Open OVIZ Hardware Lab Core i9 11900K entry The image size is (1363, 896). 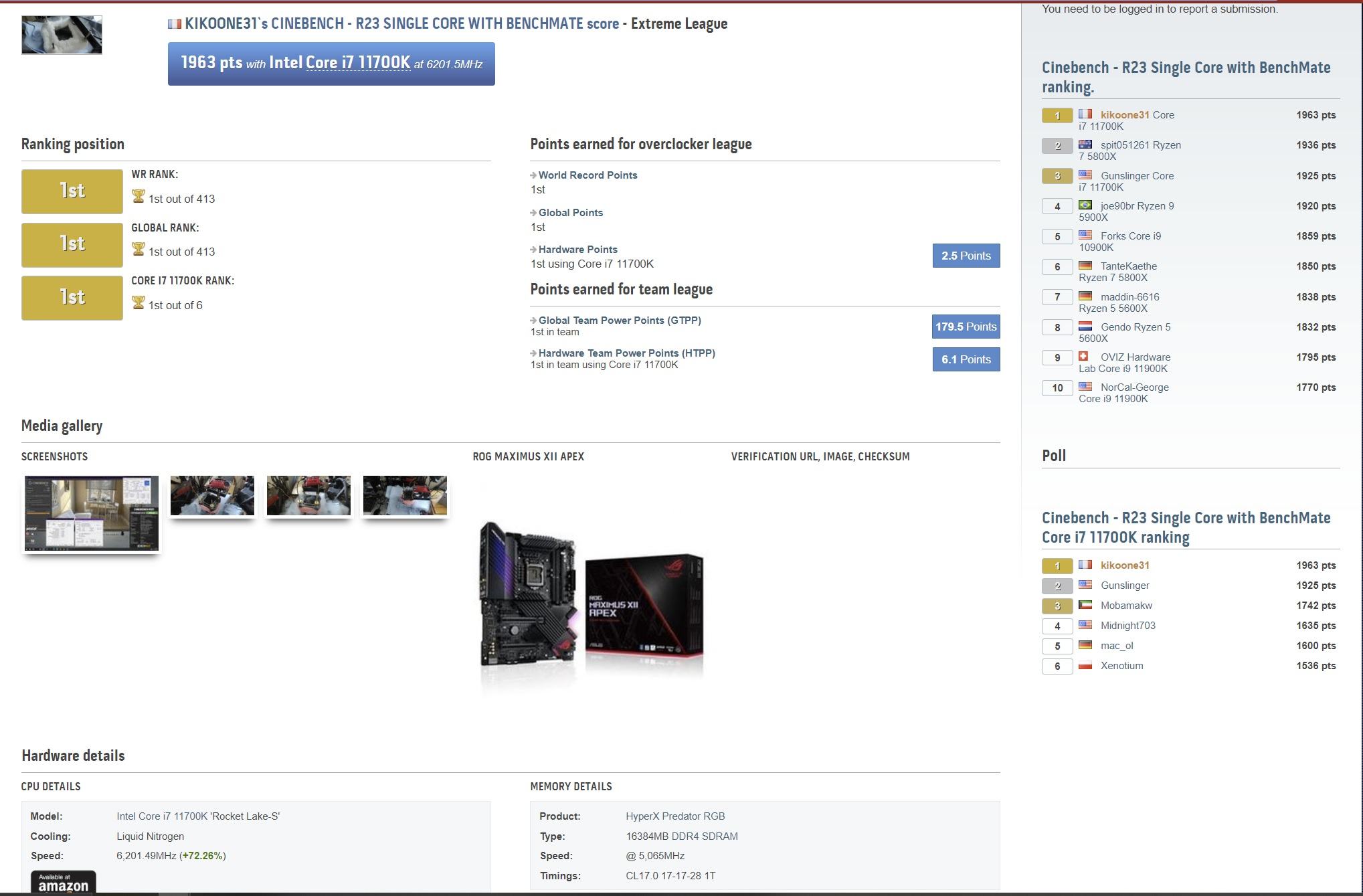click(x=1124, y=363)
